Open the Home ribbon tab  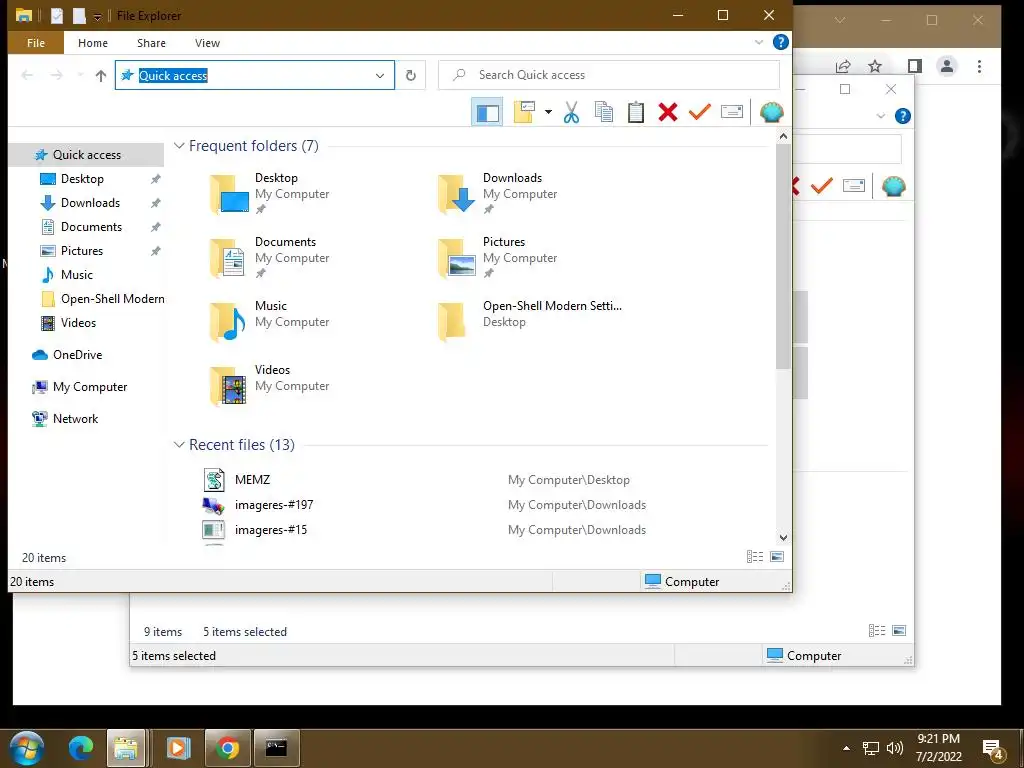[x=93, y=43]
